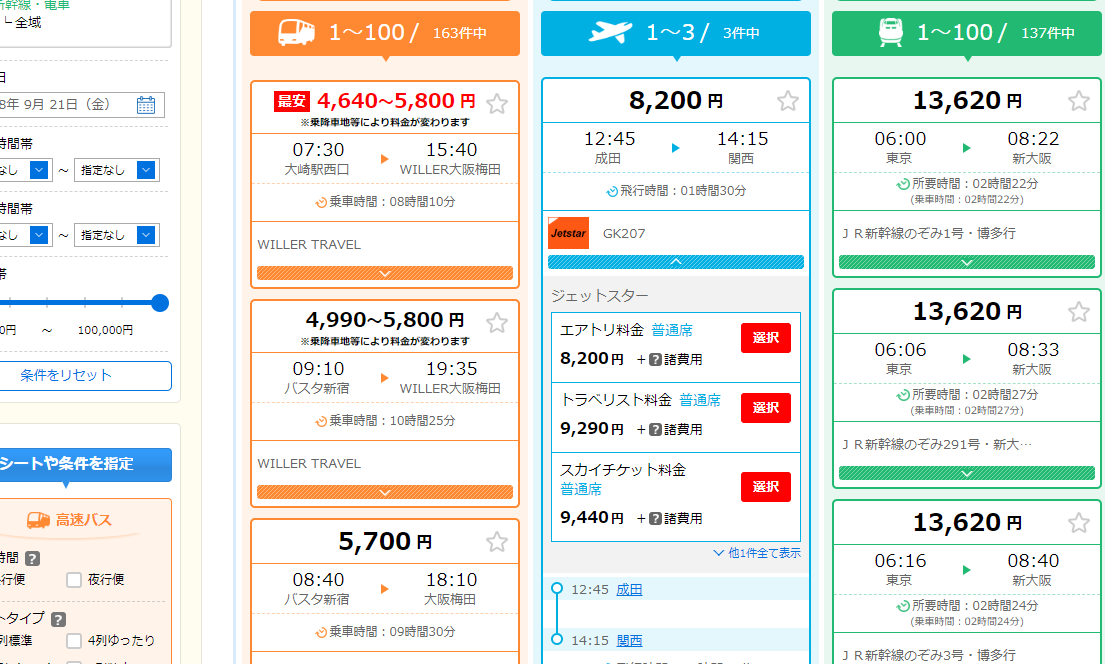Open help icon next to 時間 in 高速バス filter

coord(32,558)
